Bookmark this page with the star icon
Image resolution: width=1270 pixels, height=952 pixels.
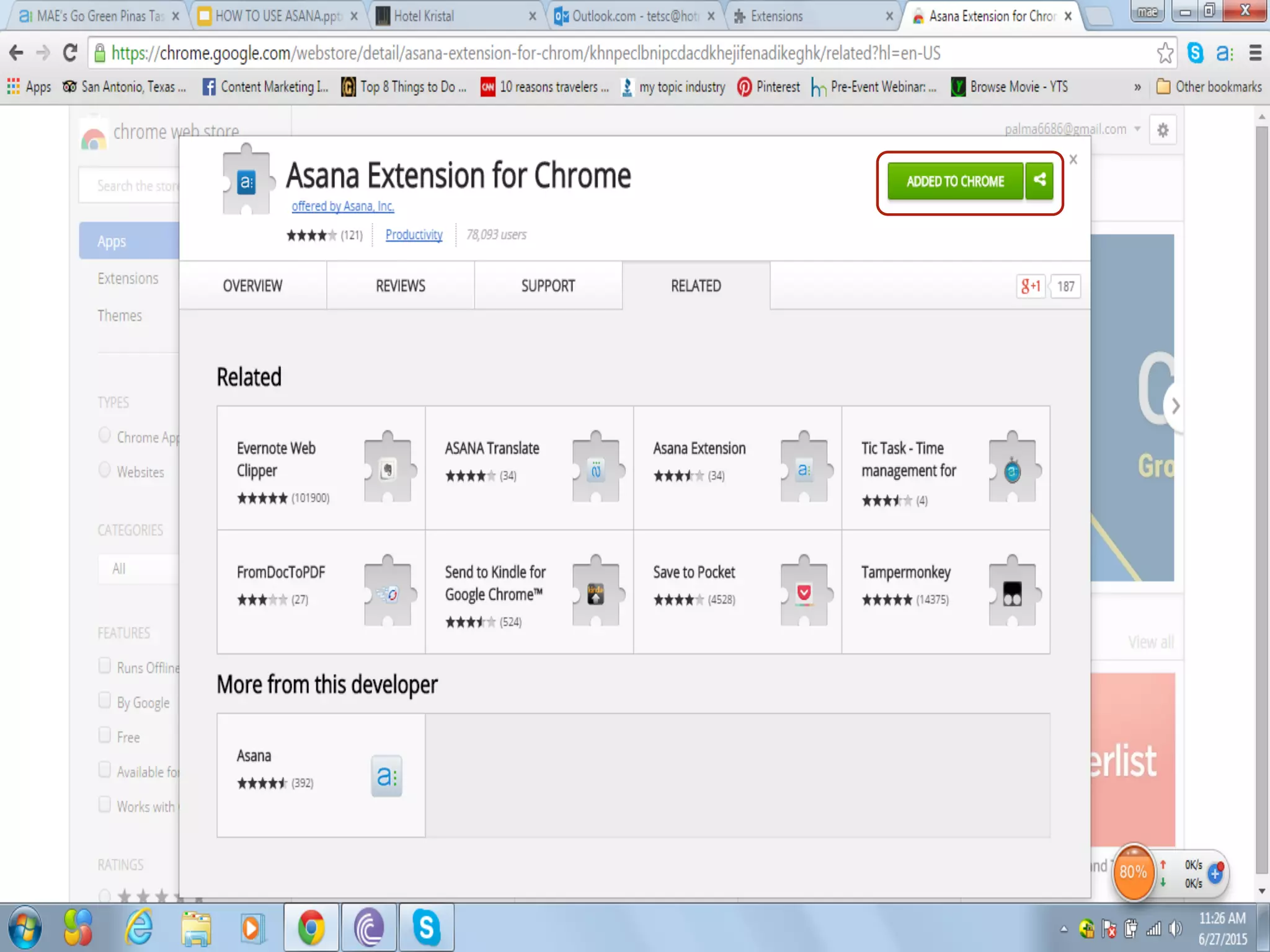[x=1165, y=53]
